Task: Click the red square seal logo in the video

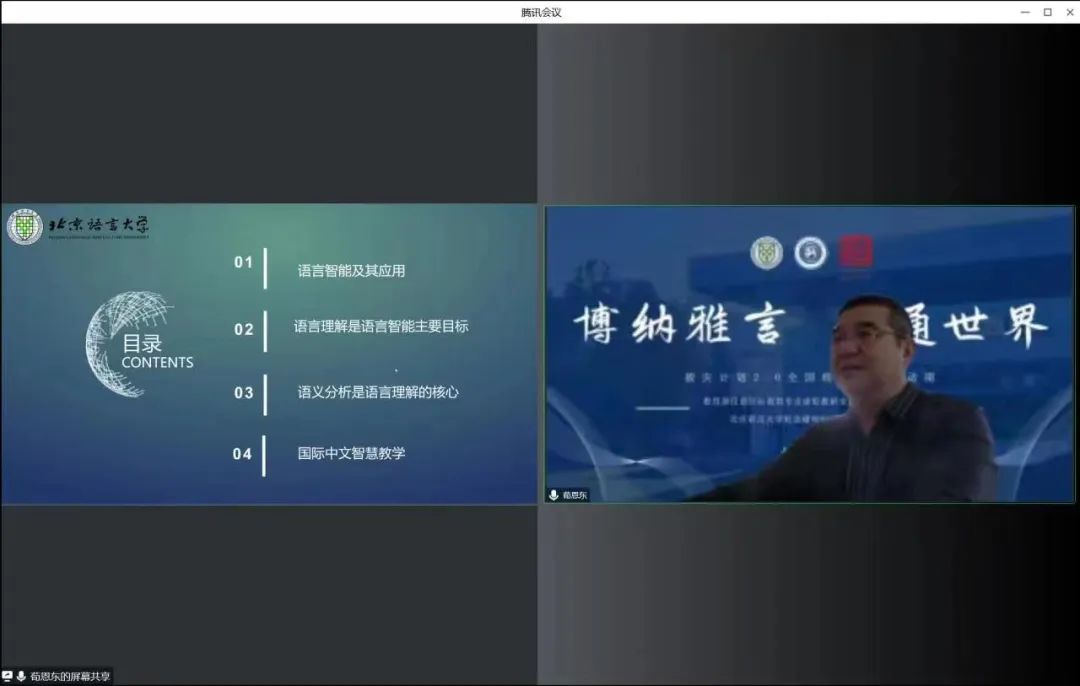Action: [x=856, y=252]
